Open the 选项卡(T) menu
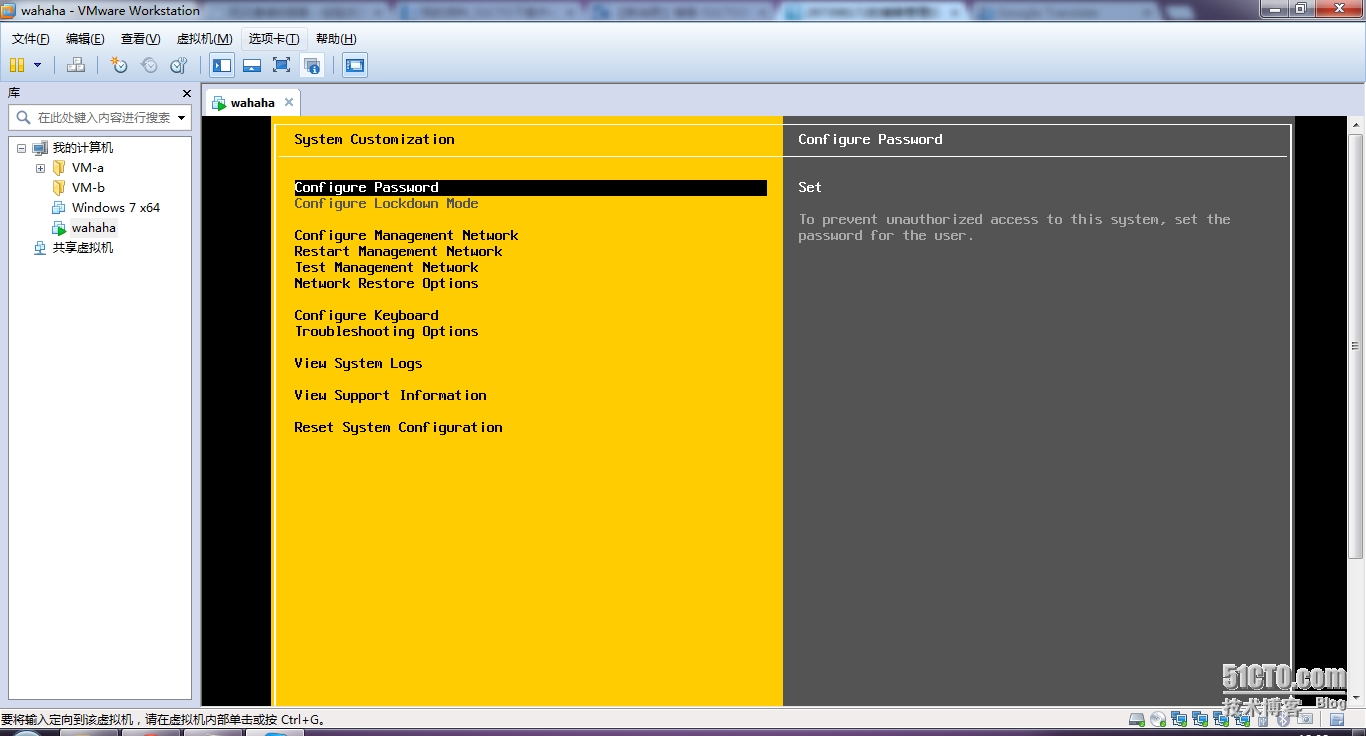 click(x=274, y=39)
